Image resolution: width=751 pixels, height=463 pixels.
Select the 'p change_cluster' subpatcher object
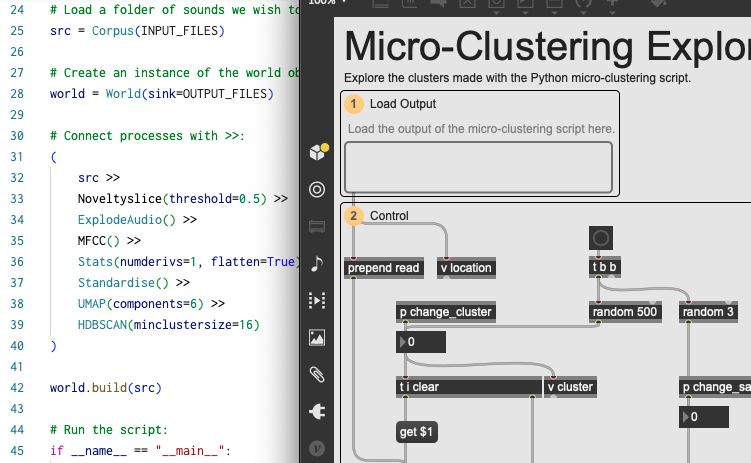coord(445,312)
